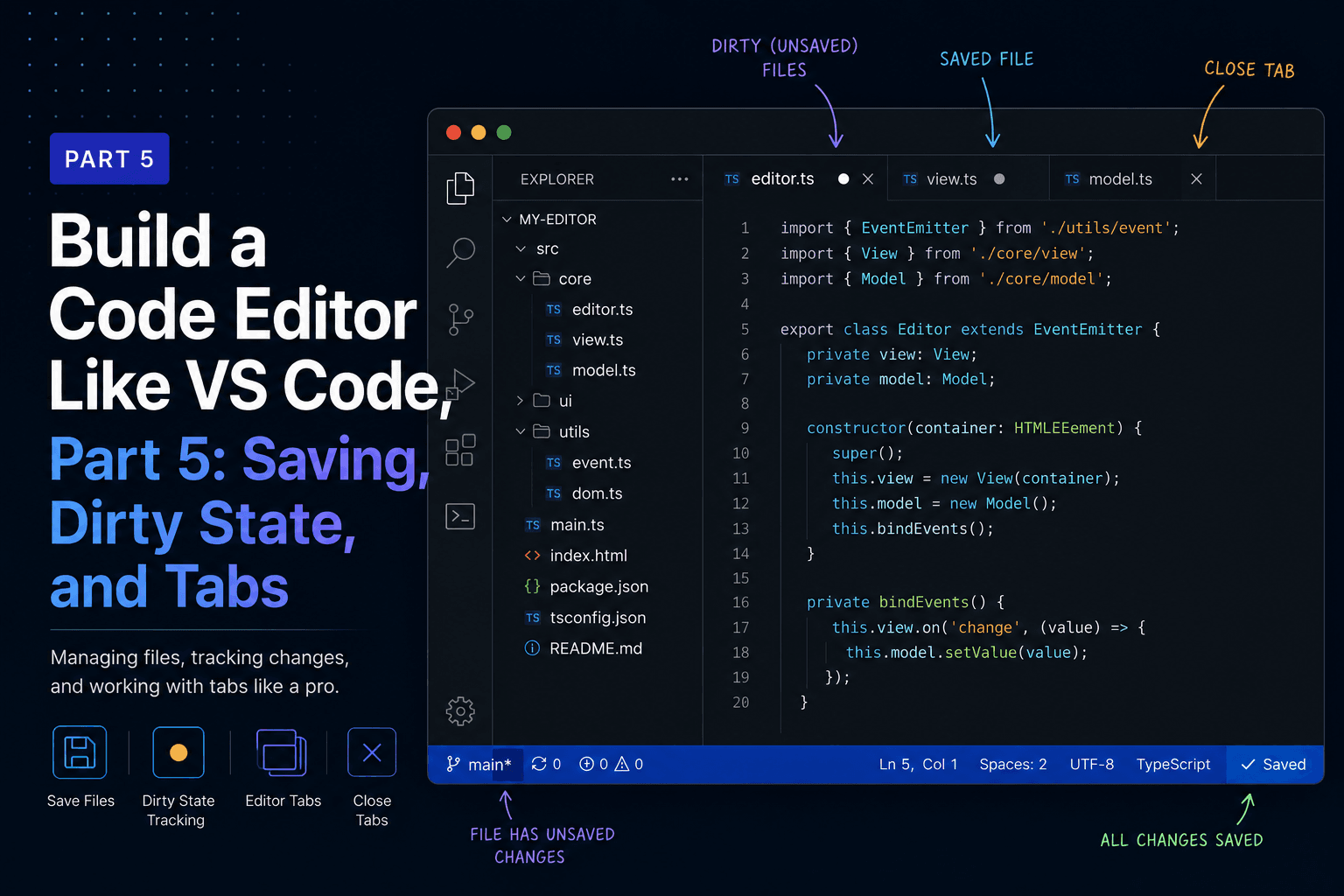Open Source Control branch icon in activity bar
This screenshot has height=896, width=1344.
(x=460, y=319)
